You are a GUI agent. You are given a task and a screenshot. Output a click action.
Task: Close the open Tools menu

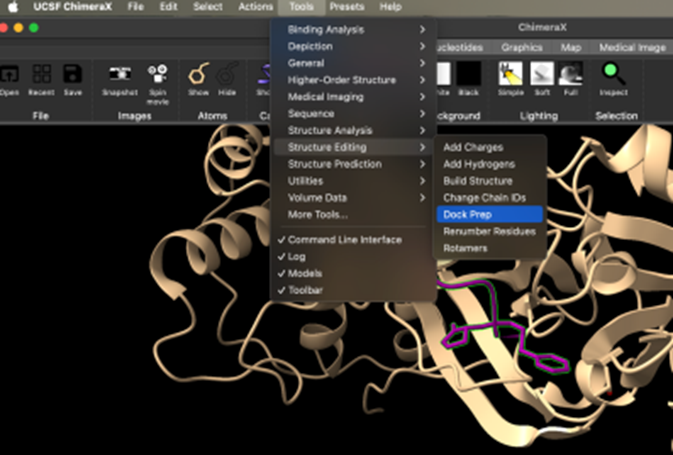tap(301, 6)
